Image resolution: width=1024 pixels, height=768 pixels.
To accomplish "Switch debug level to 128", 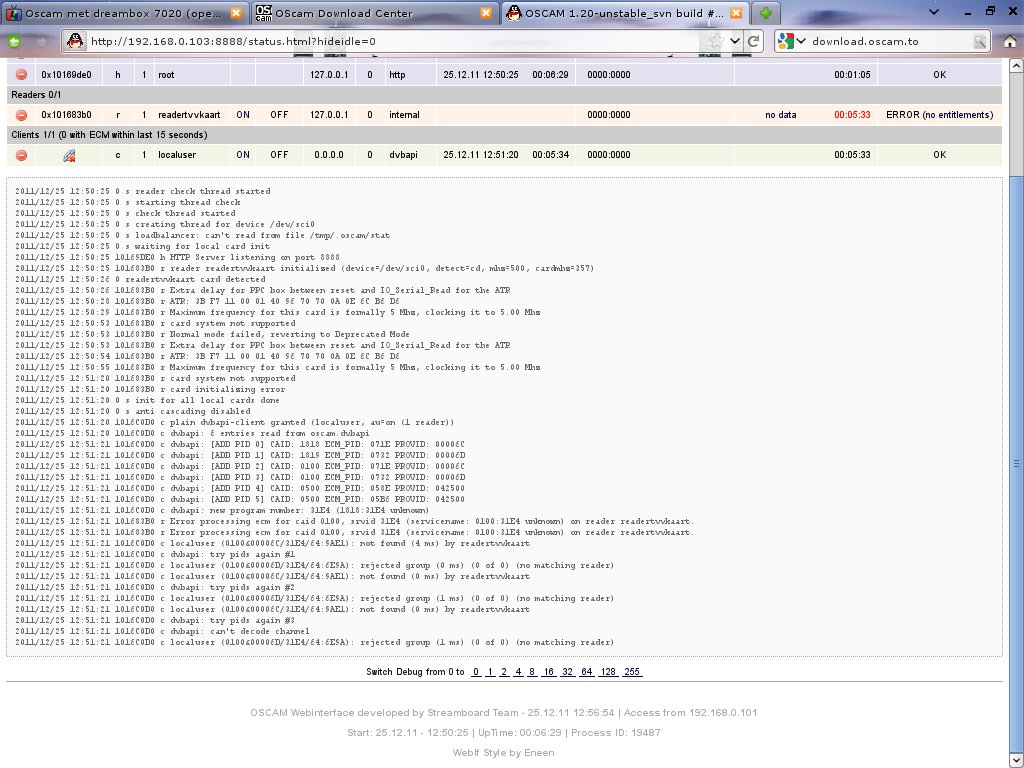I will tap(608, 672).
